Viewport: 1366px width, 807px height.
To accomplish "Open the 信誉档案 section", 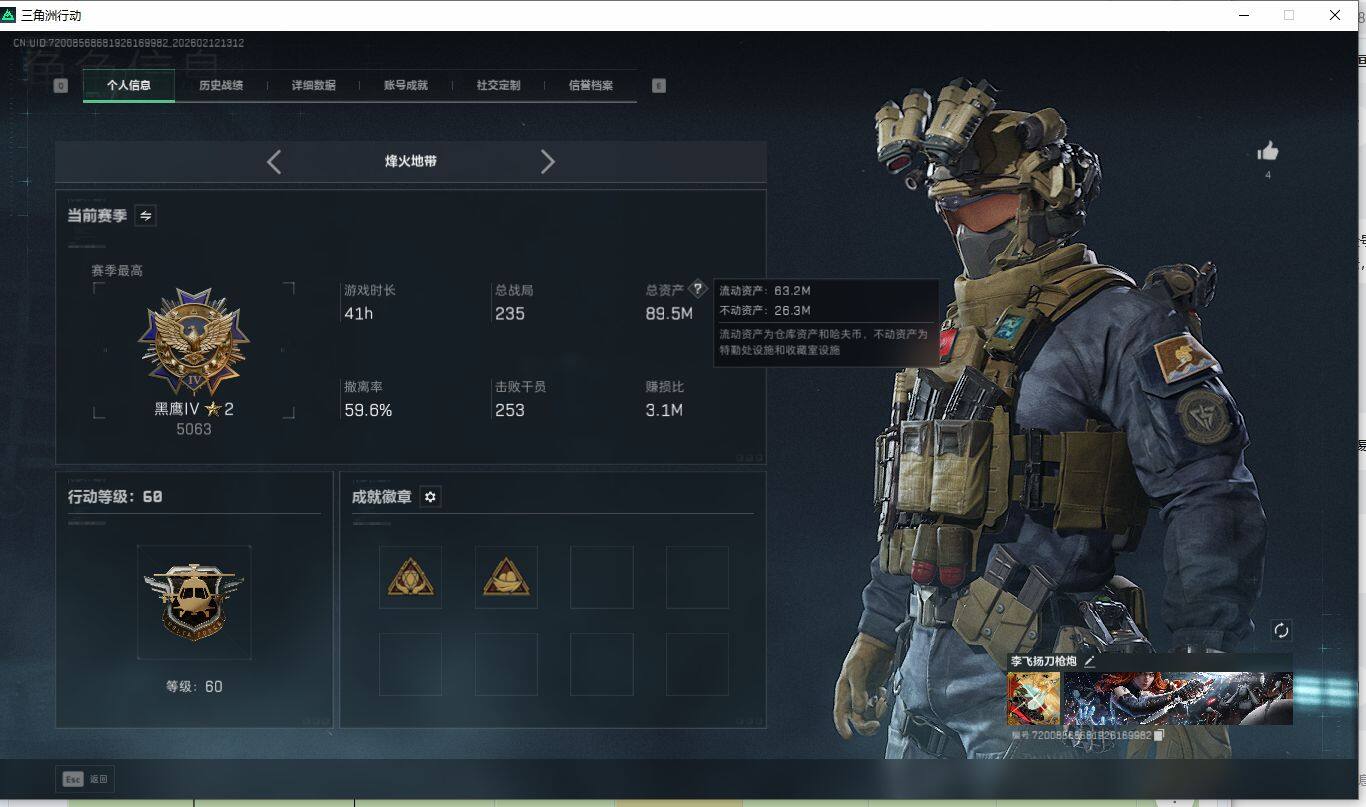I will pyautogui.click(x=590, y=86).
